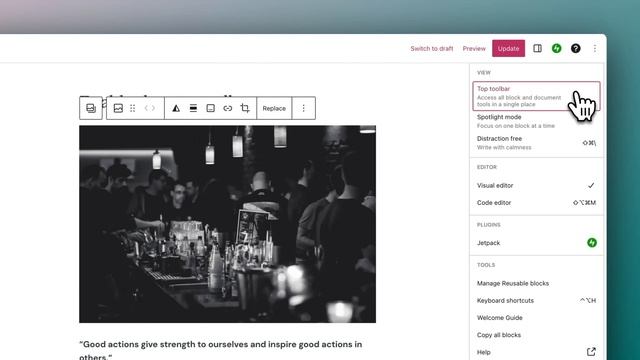
Task: Click the crop image icon
Action: [x=245, y=108]
